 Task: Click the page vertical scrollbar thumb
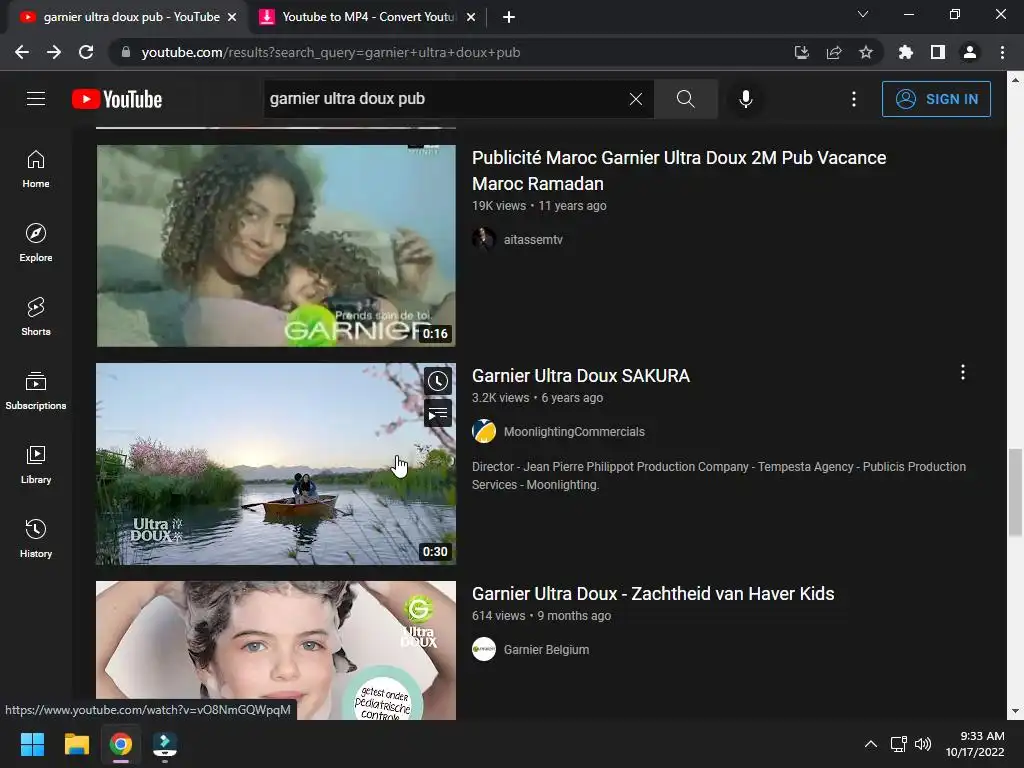[1014, 492]
